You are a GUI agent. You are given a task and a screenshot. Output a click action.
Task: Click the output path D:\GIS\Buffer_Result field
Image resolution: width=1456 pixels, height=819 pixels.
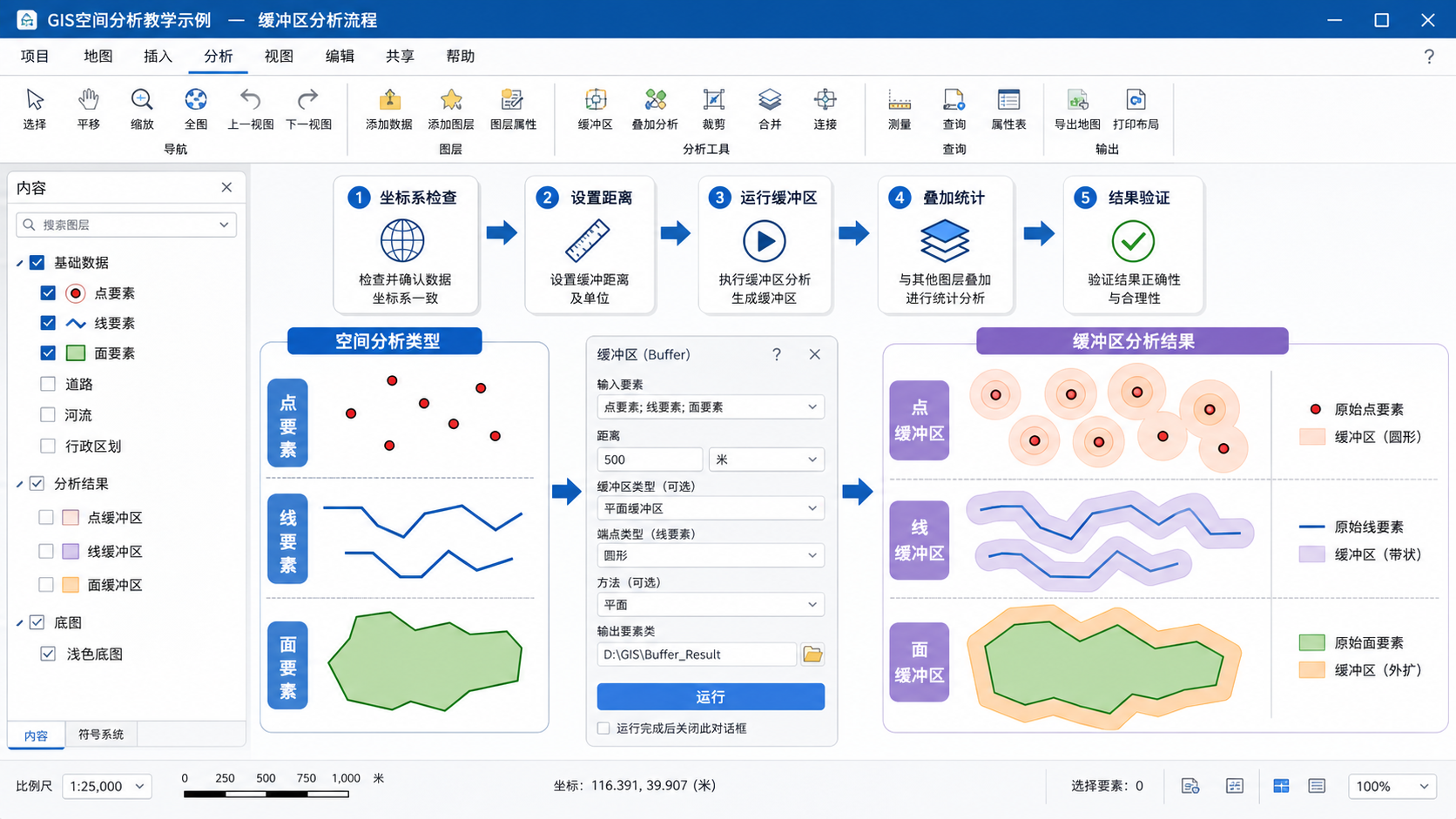pos(697,655)
